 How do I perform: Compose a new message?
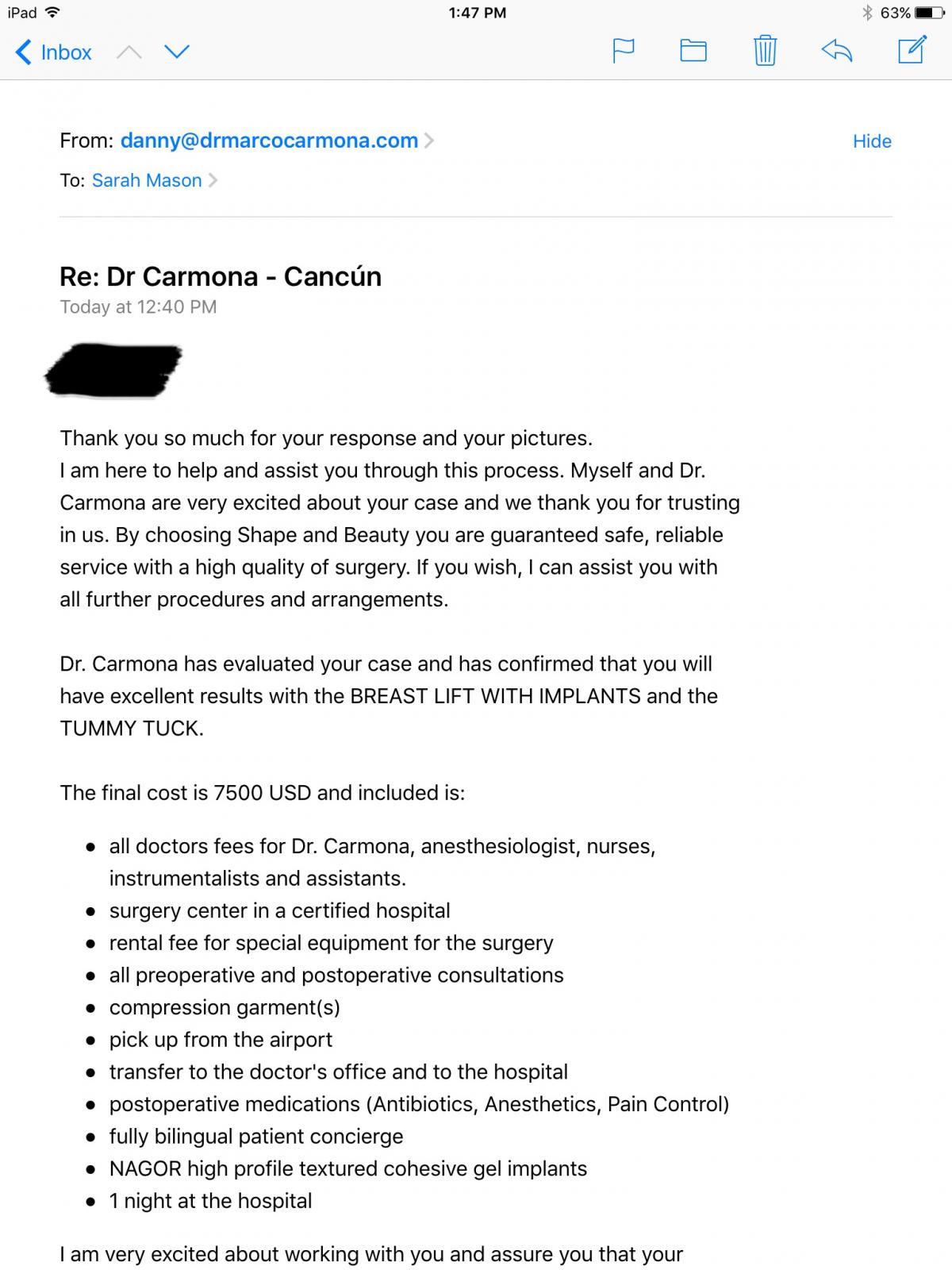(x=912, y=49)
